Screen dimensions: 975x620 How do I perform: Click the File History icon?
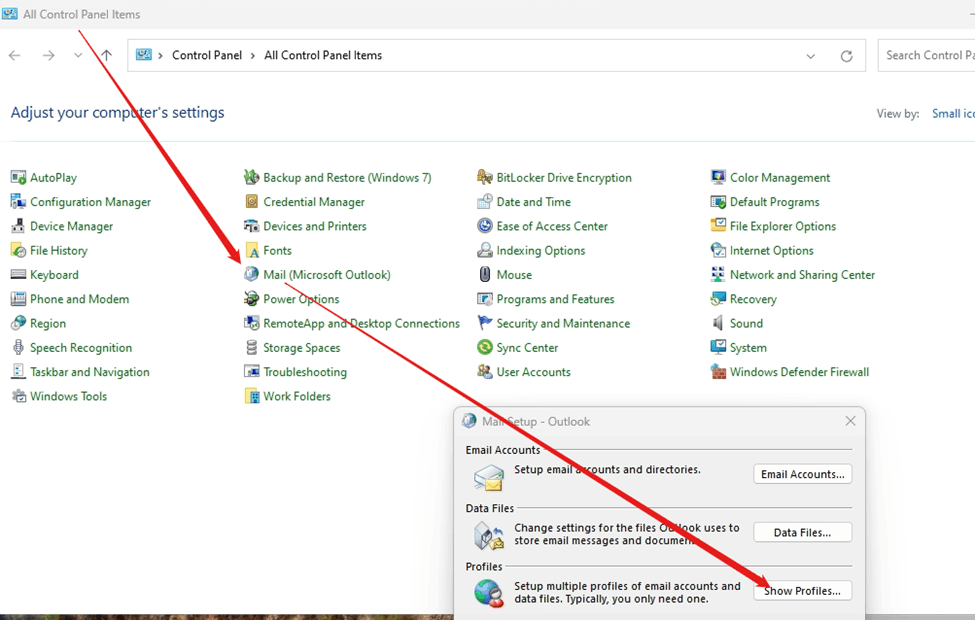19,251
